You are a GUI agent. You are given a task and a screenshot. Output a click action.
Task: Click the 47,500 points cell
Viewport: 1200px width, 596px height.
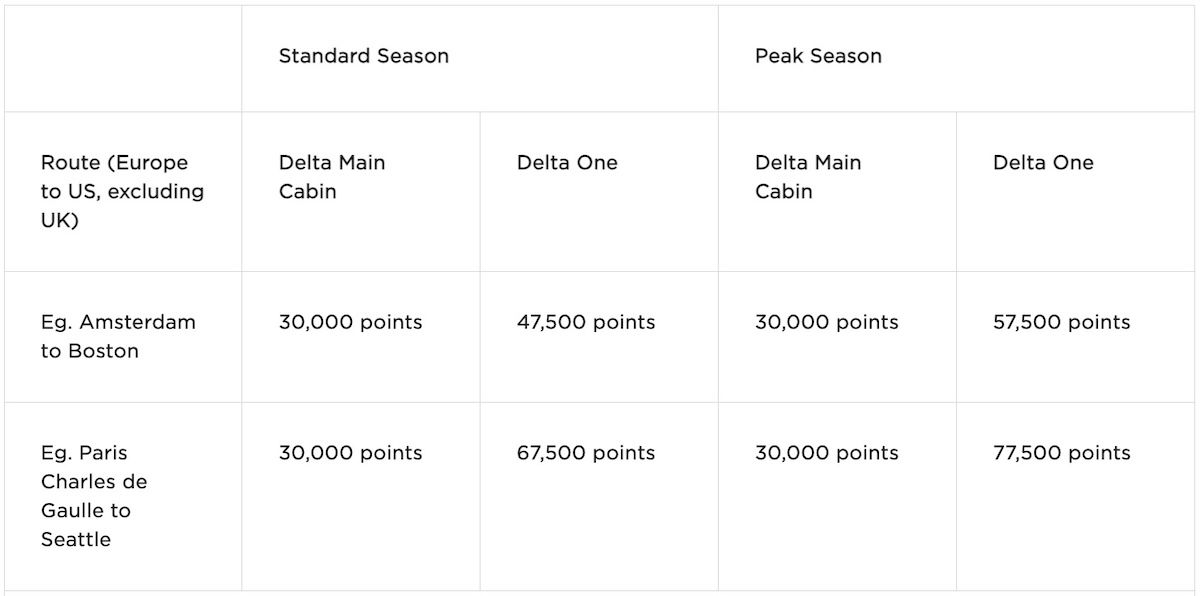point(586,322)
